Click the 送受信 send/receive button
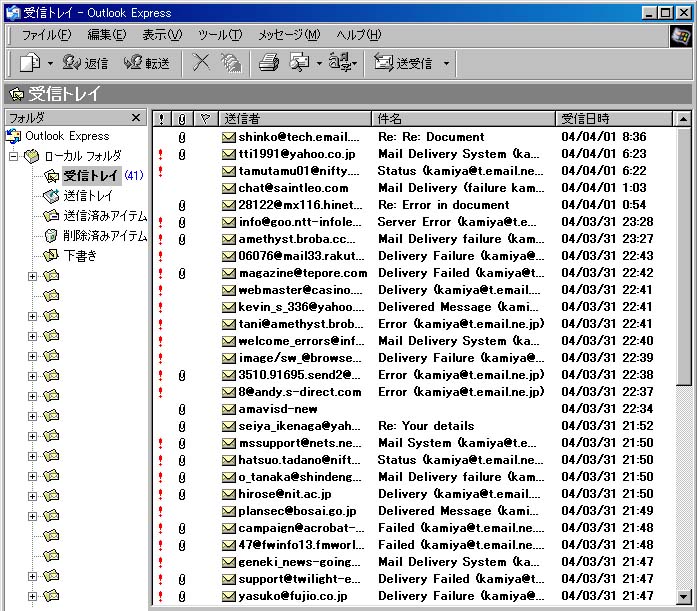Viewport: 697px width, 611px height. (x=403, y=63)
